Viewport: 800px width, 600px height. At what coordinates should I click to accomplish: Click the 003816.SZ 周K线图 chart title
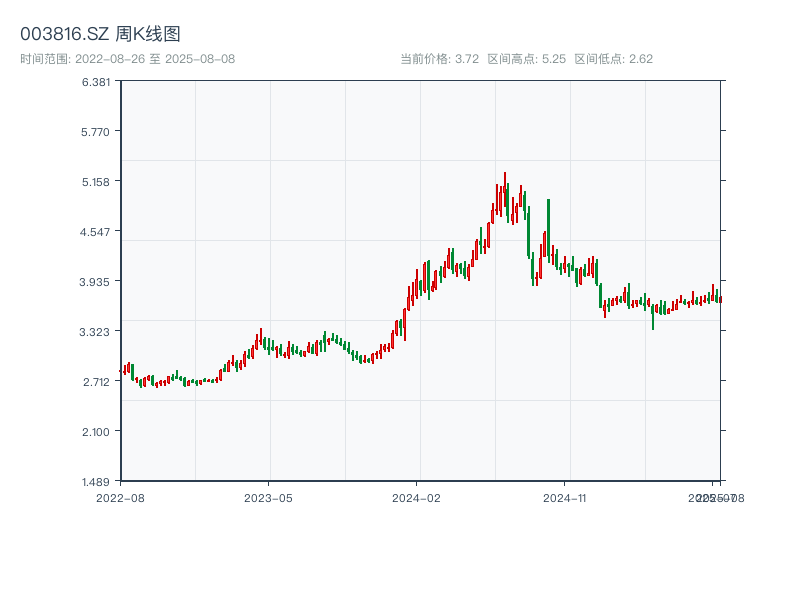click(x=100, y=34)
